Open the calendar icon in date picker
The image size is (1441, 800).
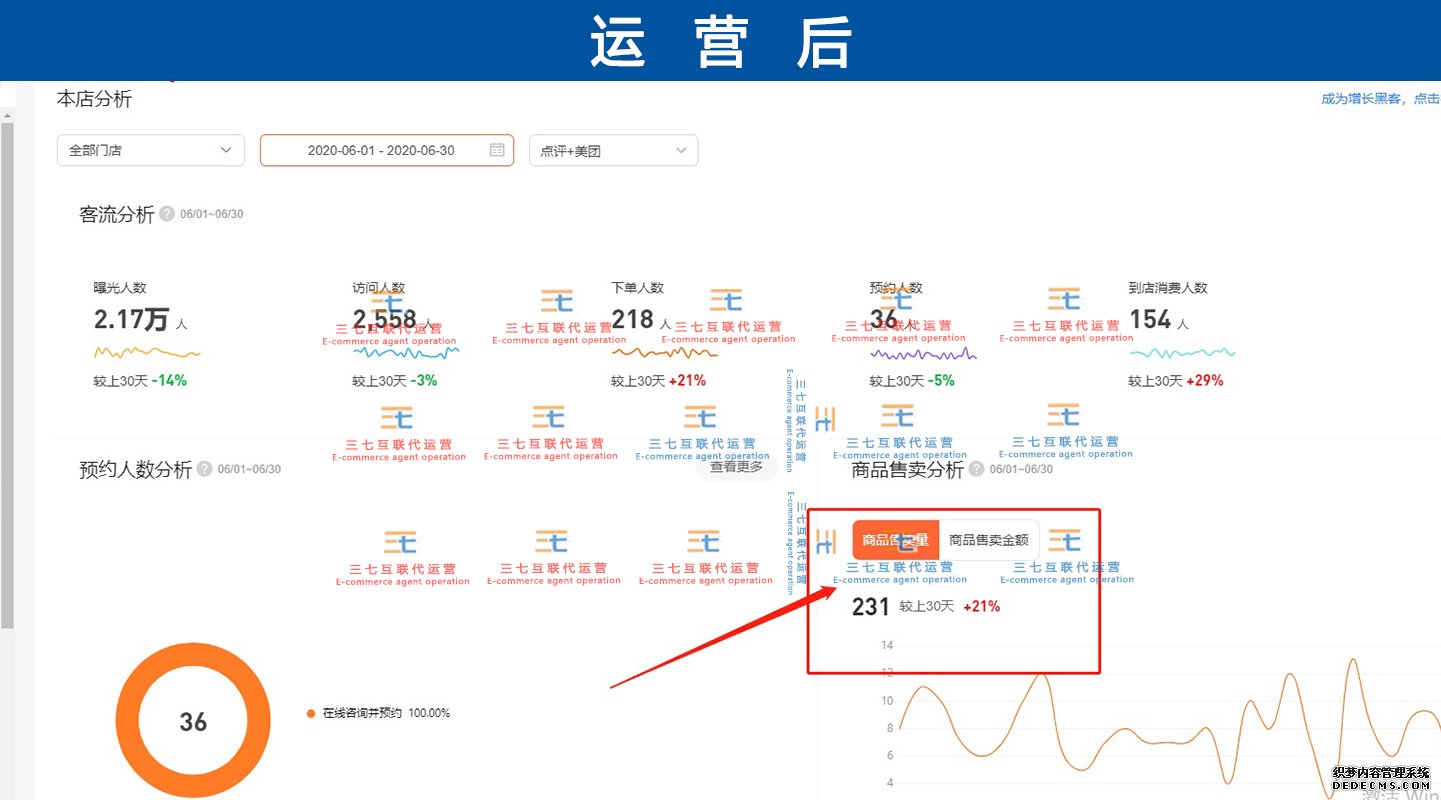pos(497,150)
